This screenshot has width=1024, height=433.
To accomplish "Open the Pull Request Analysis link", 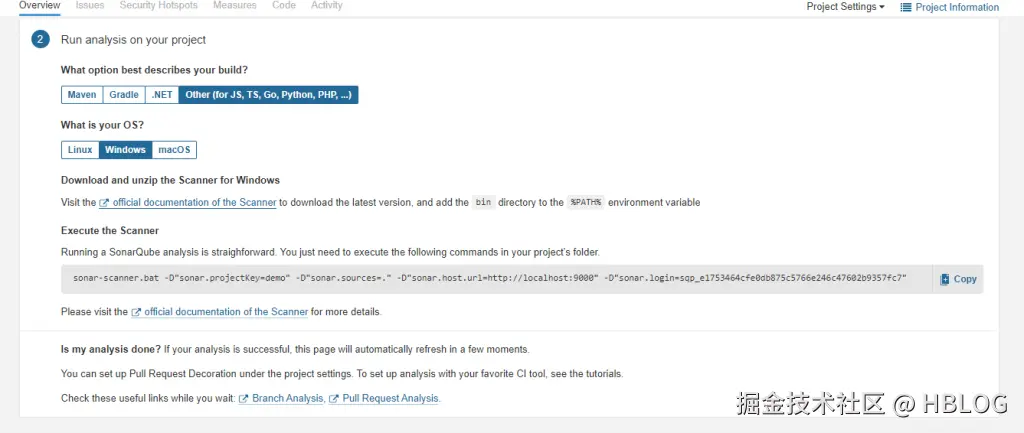I will point(390,398).
